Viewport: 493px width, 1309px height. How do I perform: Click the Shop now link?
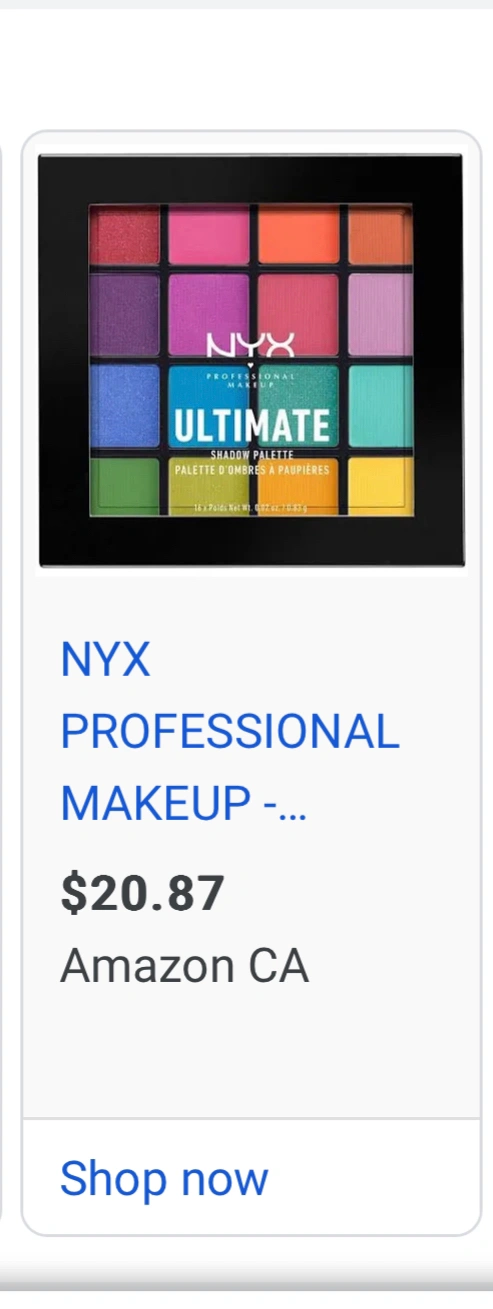coord(164,1178)
